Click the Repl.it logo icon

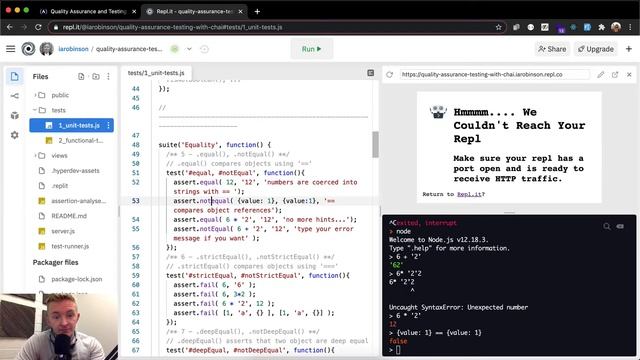point(28,49)
